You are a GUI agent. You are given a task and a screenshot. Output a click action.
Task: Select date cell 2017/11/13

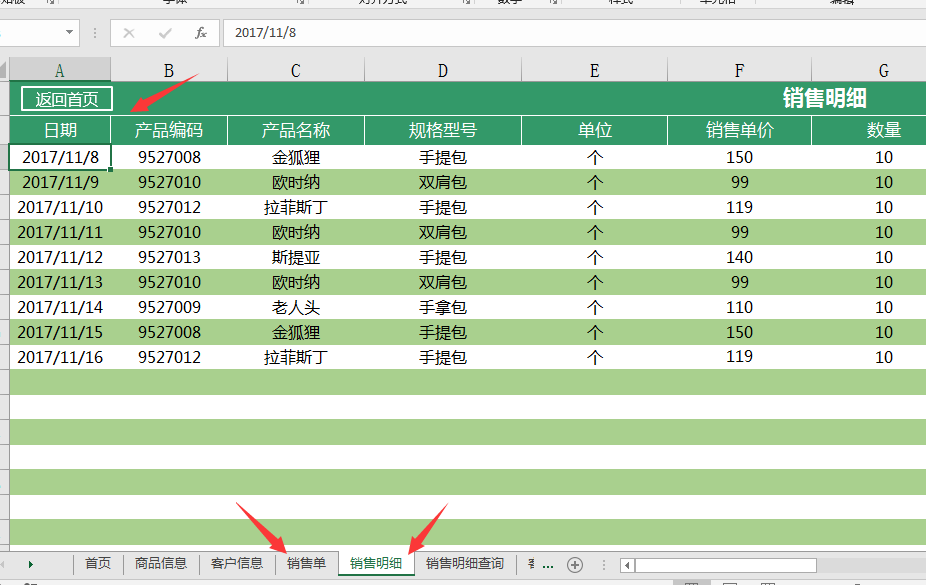[x=60, y=282]
